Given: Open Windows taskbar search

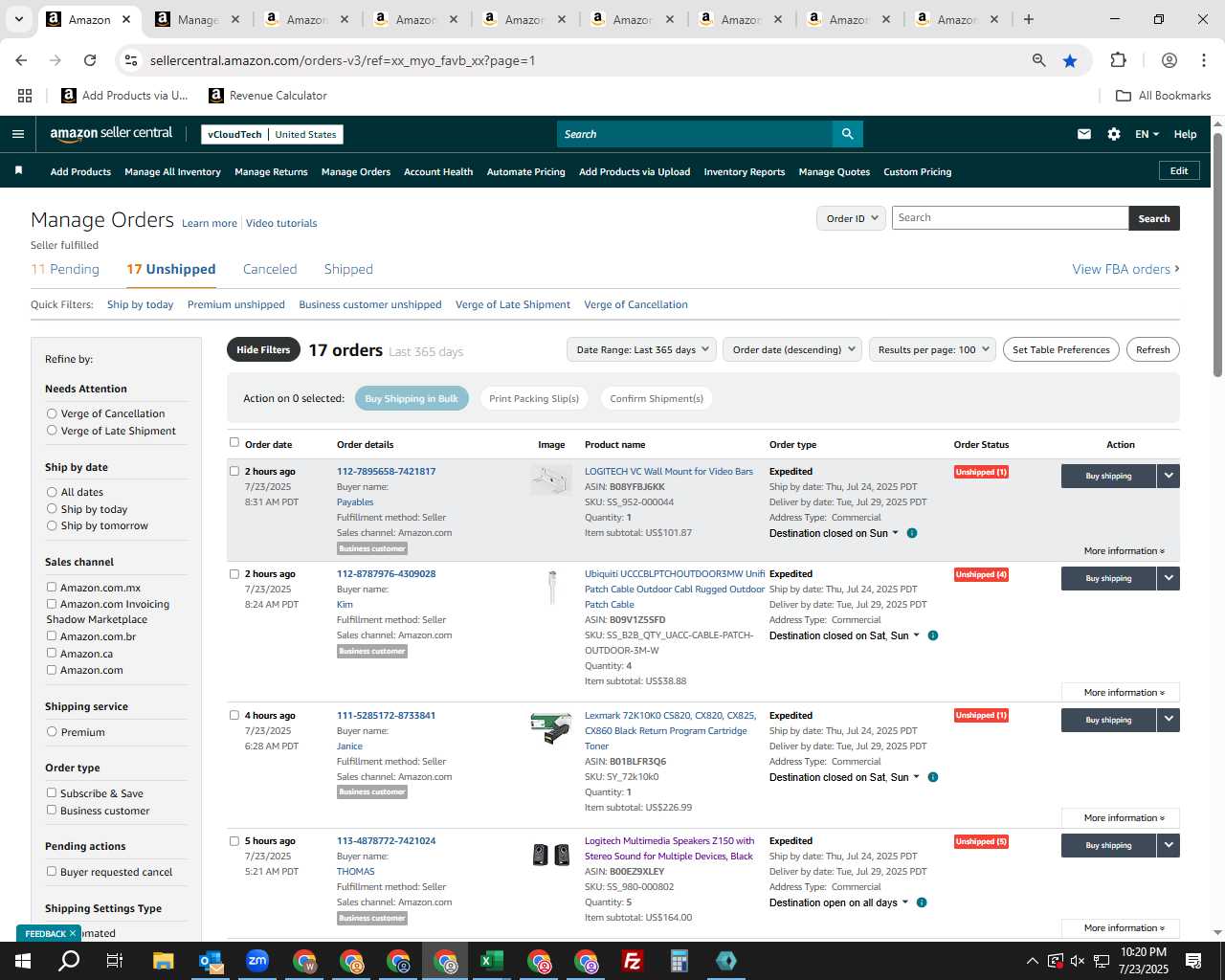Looking at the screenshot, I should tap(69, 961).
